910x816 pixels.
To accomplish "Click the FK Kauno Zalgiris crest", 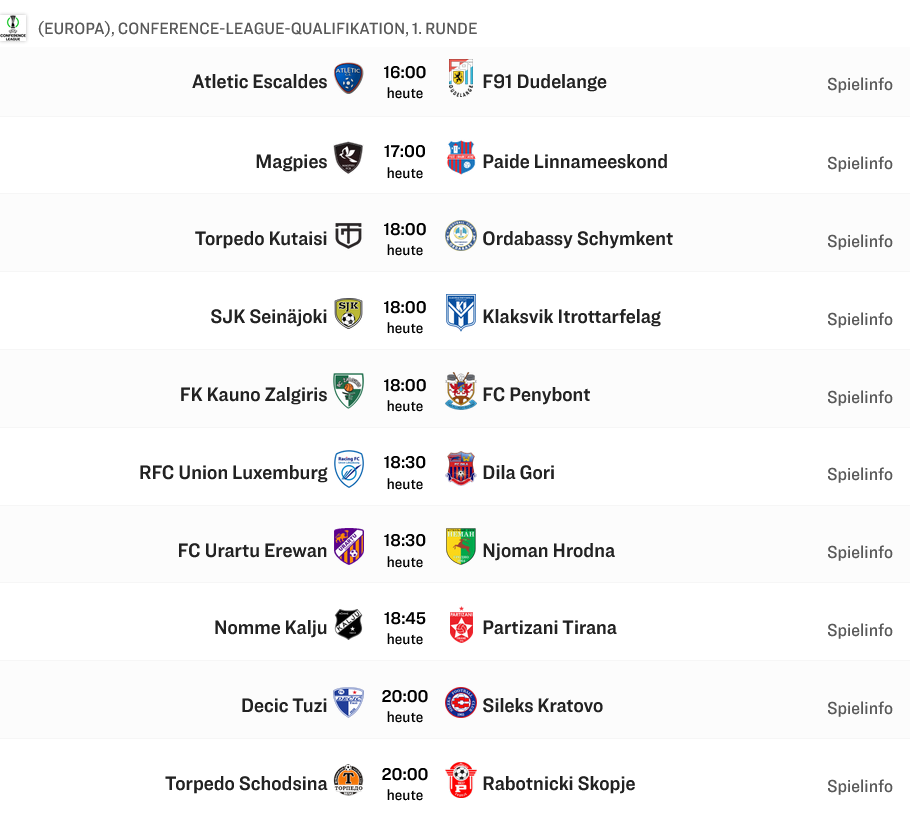I will tap(348, 391).
